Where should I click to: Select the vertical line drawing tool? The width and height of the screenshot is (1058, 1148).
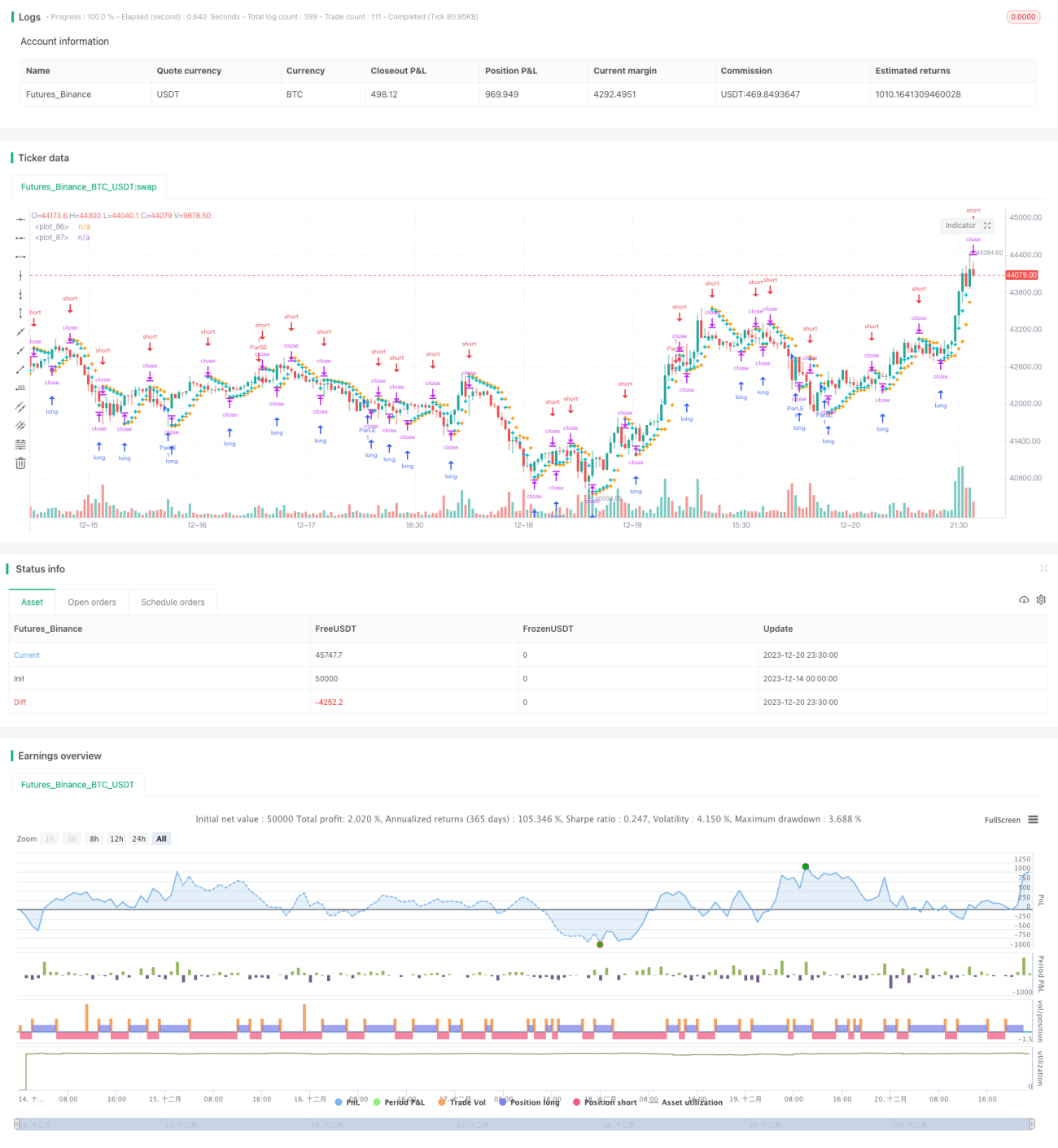coord(20,275)
